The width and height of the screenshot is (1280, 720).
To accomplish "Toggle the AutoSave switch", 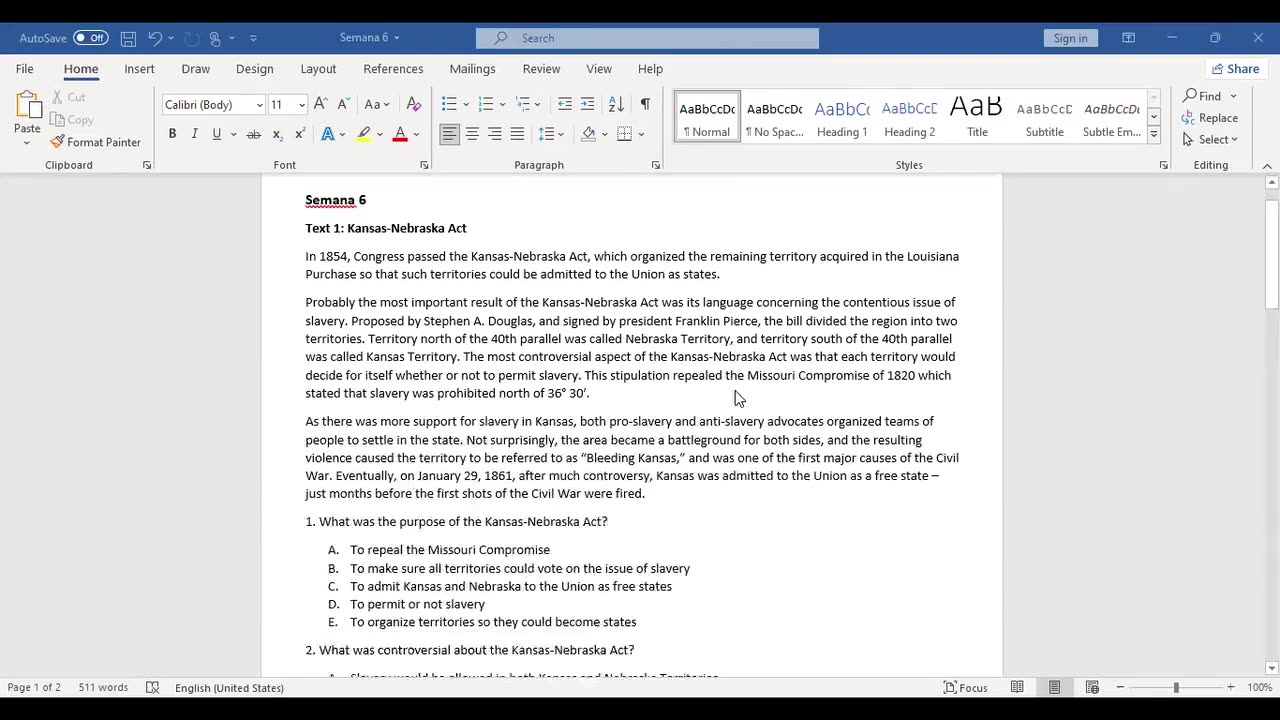I will pyautogui.click(x=91, y=38).
